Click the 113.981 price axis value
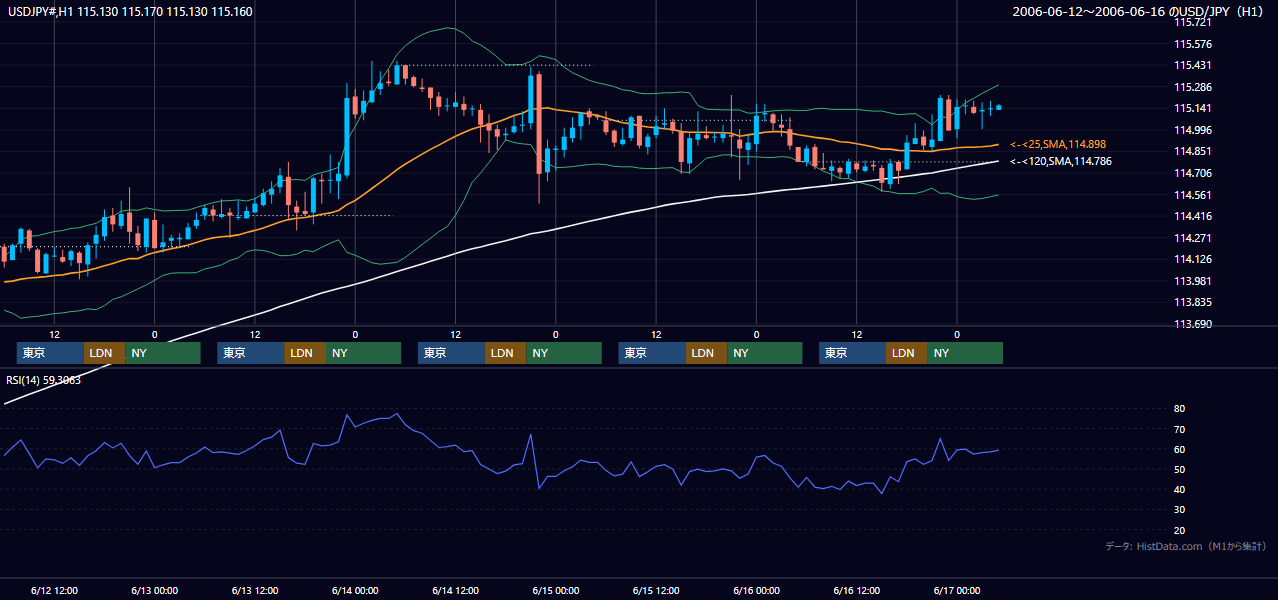This screenshot has width=1278, height=600. 1192,281
